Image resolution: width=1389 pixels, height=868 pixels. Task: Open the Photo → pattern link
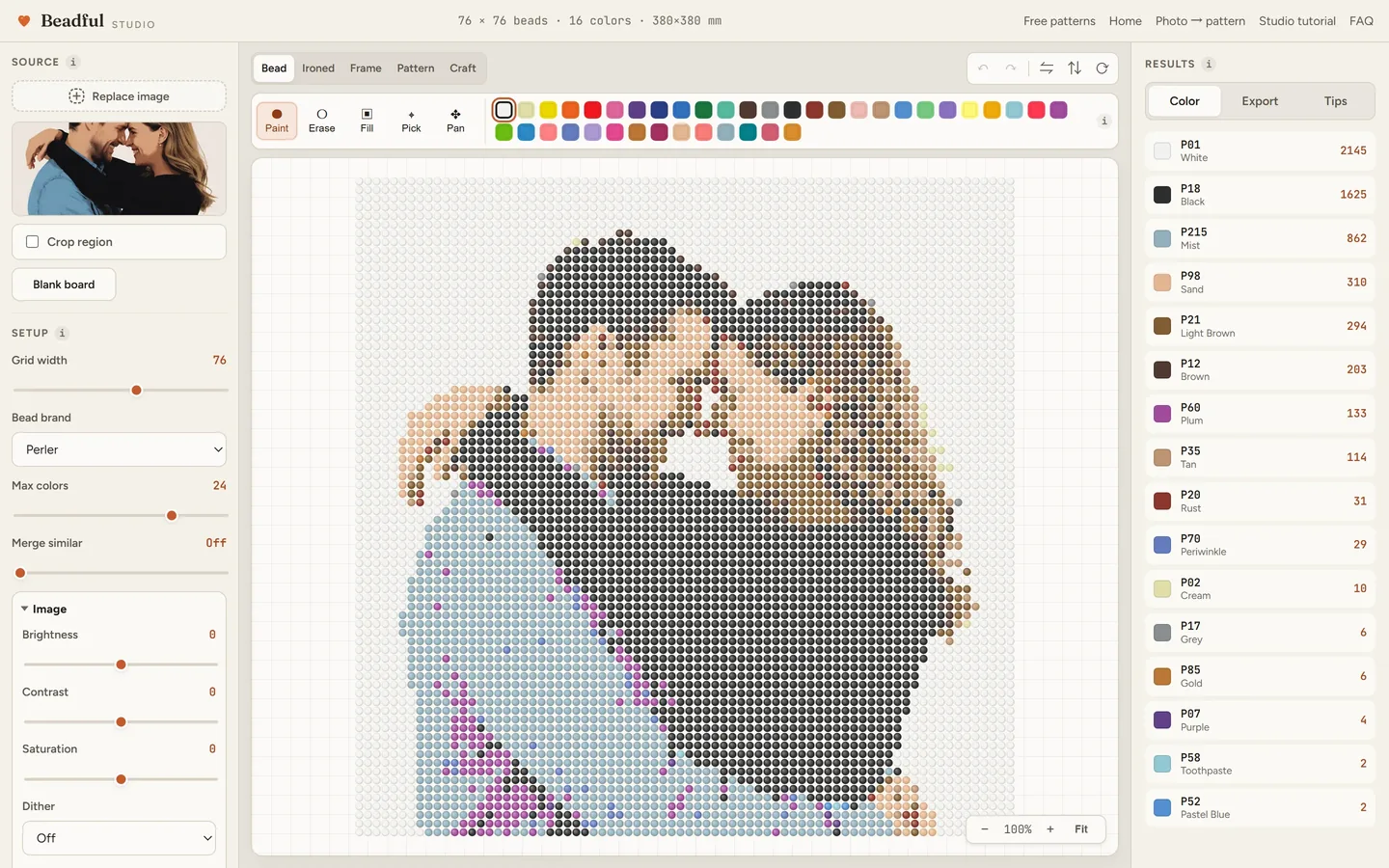[x=1200, y=21]
